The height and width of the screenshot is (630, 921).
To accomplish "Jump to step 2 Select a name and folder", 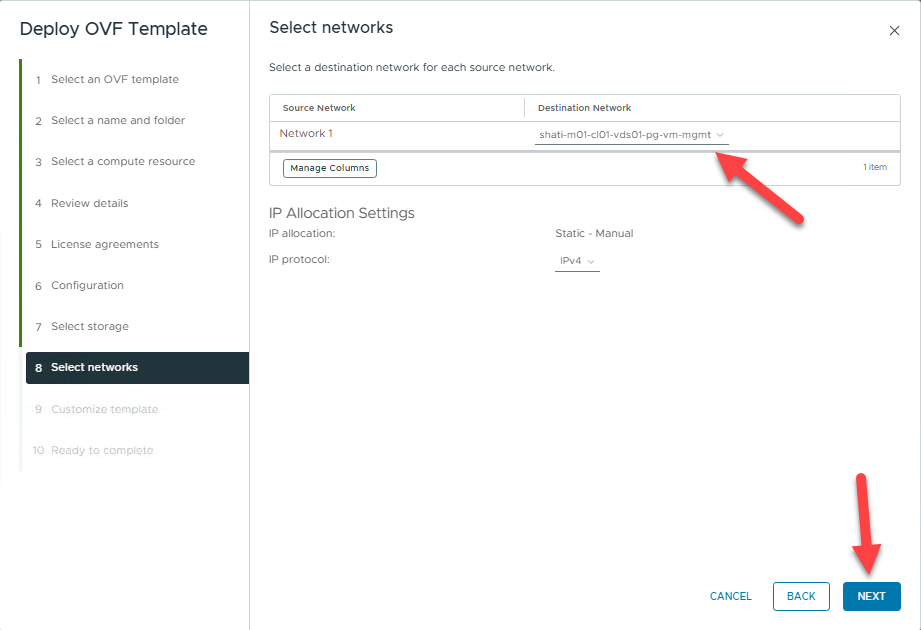I will (117, 121).
